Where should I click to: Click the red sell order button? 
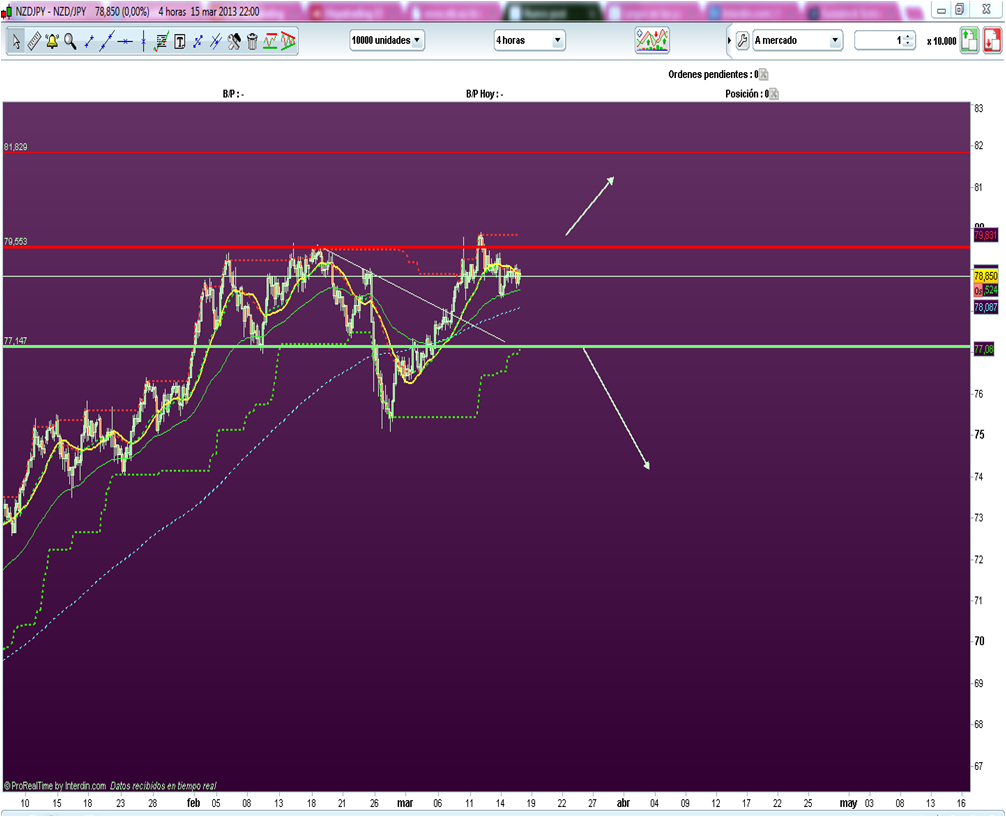click(992, 40)
